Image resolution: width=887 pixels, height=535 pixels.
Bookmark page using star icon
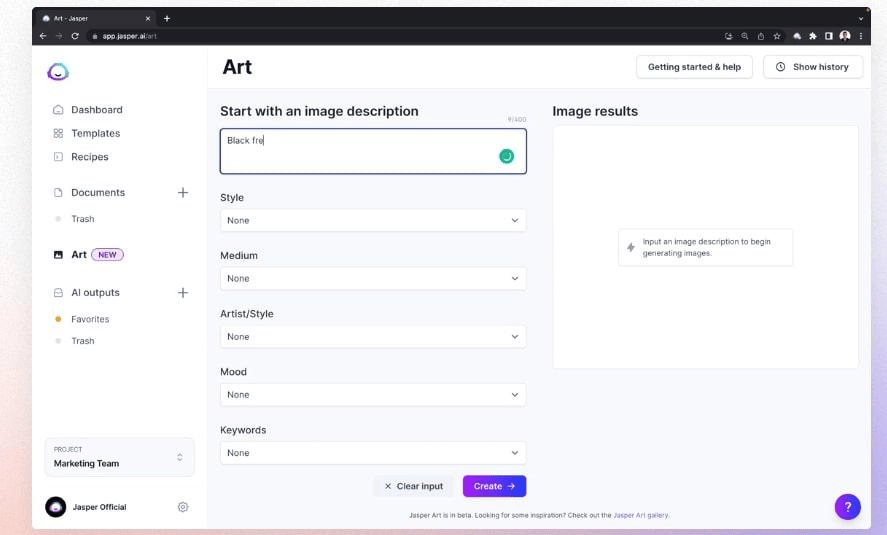coord(777,36)
